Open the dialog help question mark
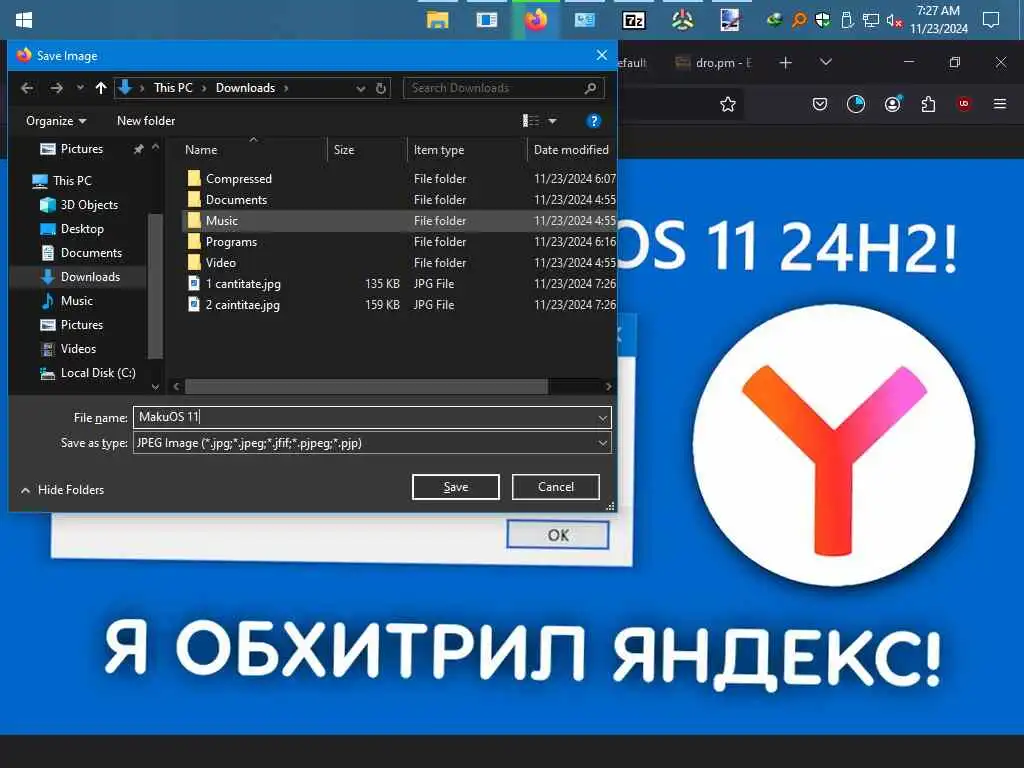This screenshot has width=1024, height=768. pos(593,121)
